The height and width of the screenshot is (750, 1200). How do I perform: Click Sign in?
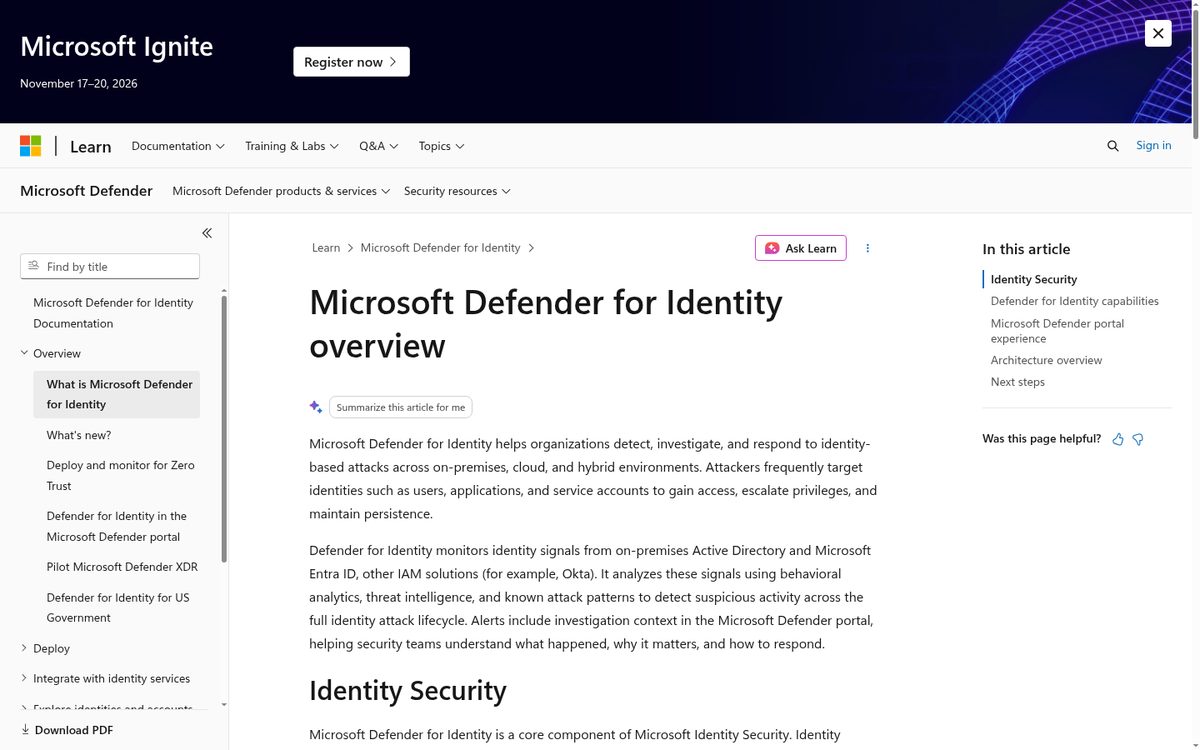1153,145
